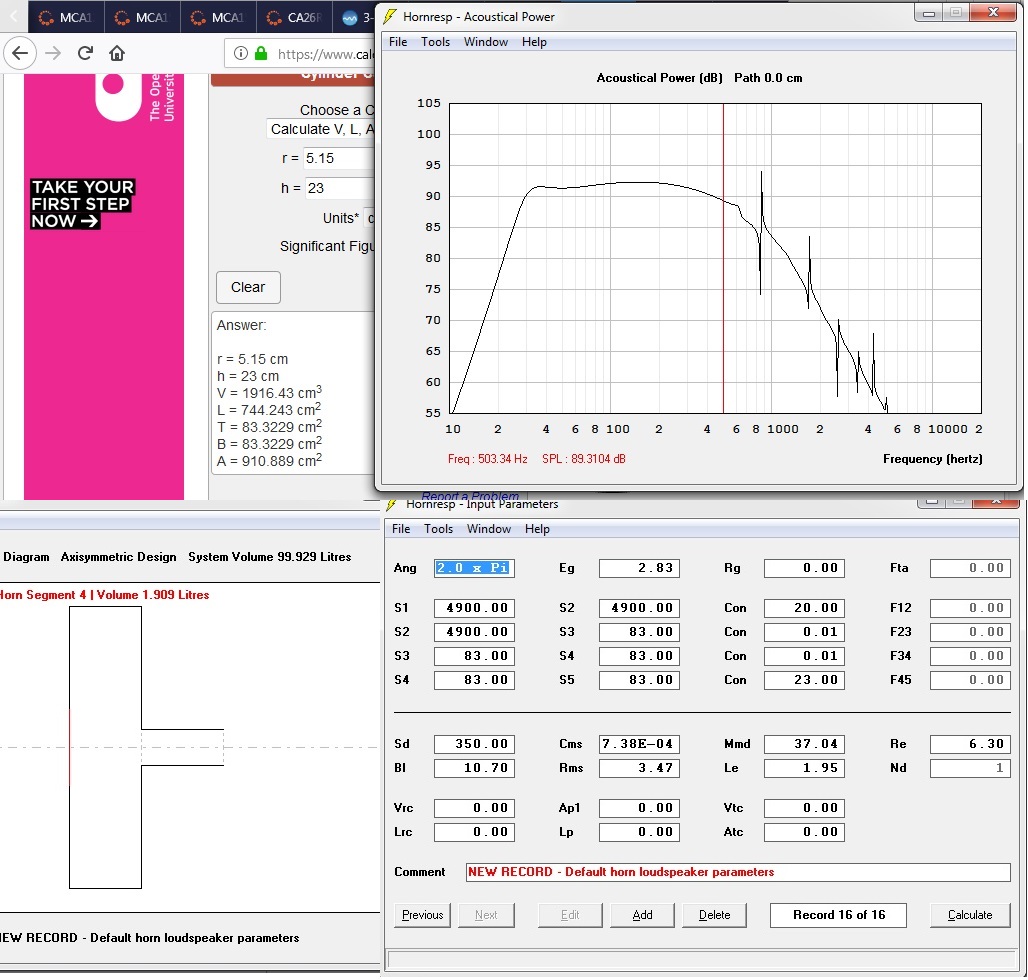Click the Report a Problem link
Image resolution: width=1028 pixels, height=980 pixels.
(x=469, y=496)
